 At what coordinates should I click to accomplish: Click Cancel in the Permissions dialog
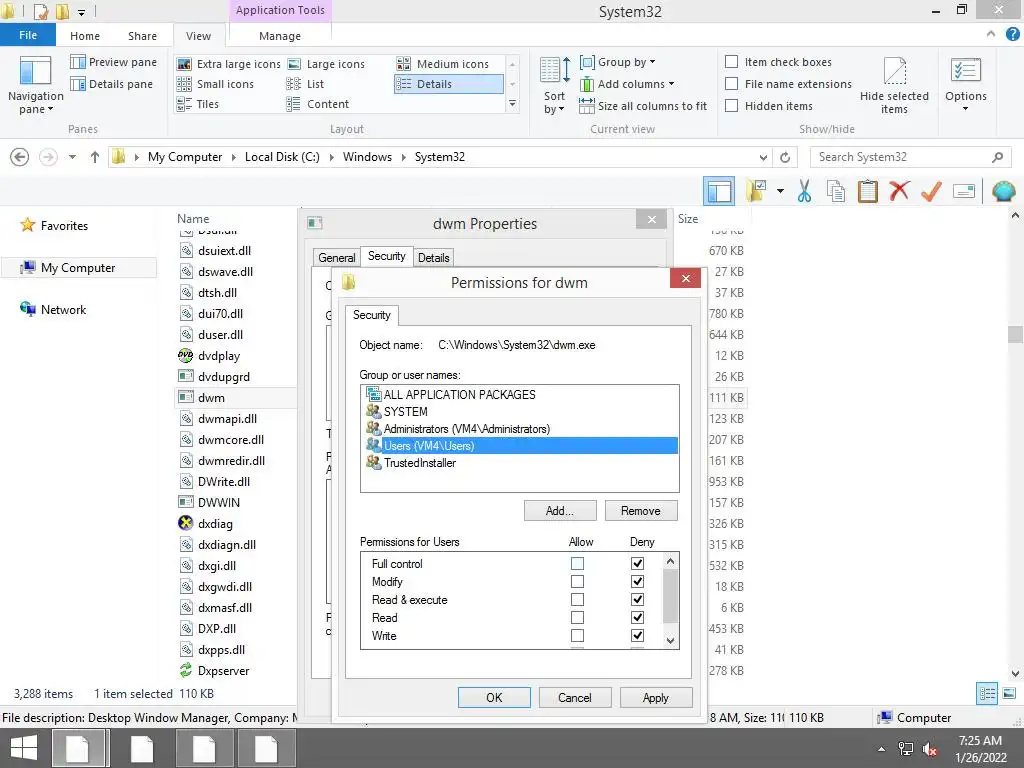coord(575,697)
